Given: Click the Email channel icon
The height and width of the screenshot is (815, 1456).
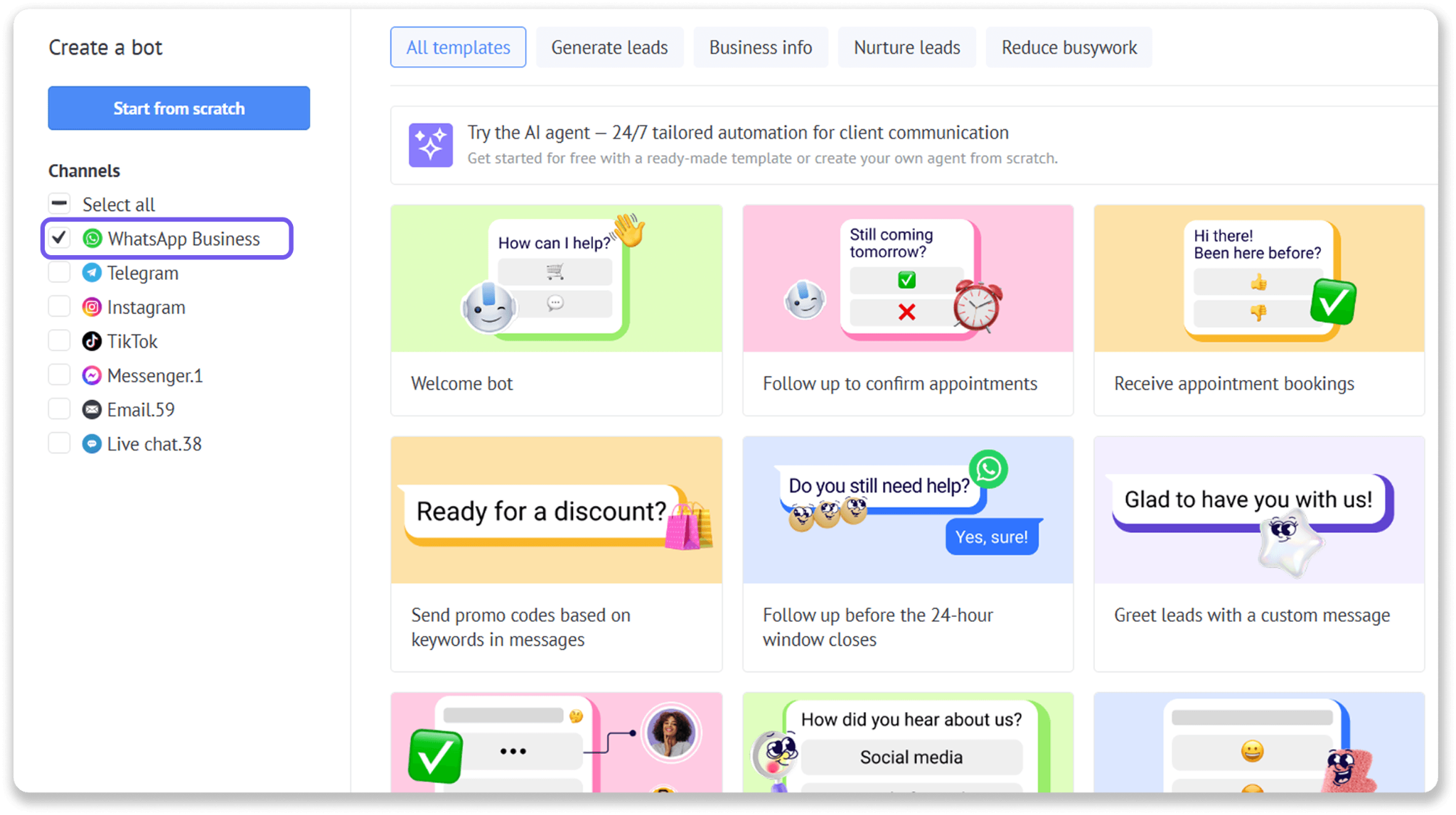Looking at the screenshot, I should click(92, 409).
